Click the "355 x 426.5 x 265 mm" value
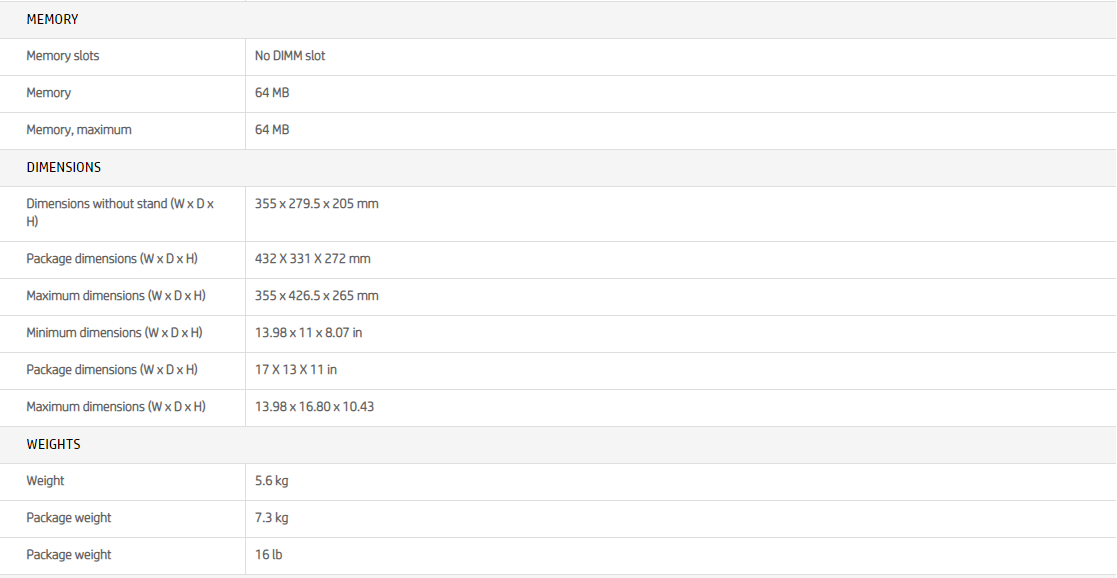This screenshot has height=578, width=1117. [316, 296]
